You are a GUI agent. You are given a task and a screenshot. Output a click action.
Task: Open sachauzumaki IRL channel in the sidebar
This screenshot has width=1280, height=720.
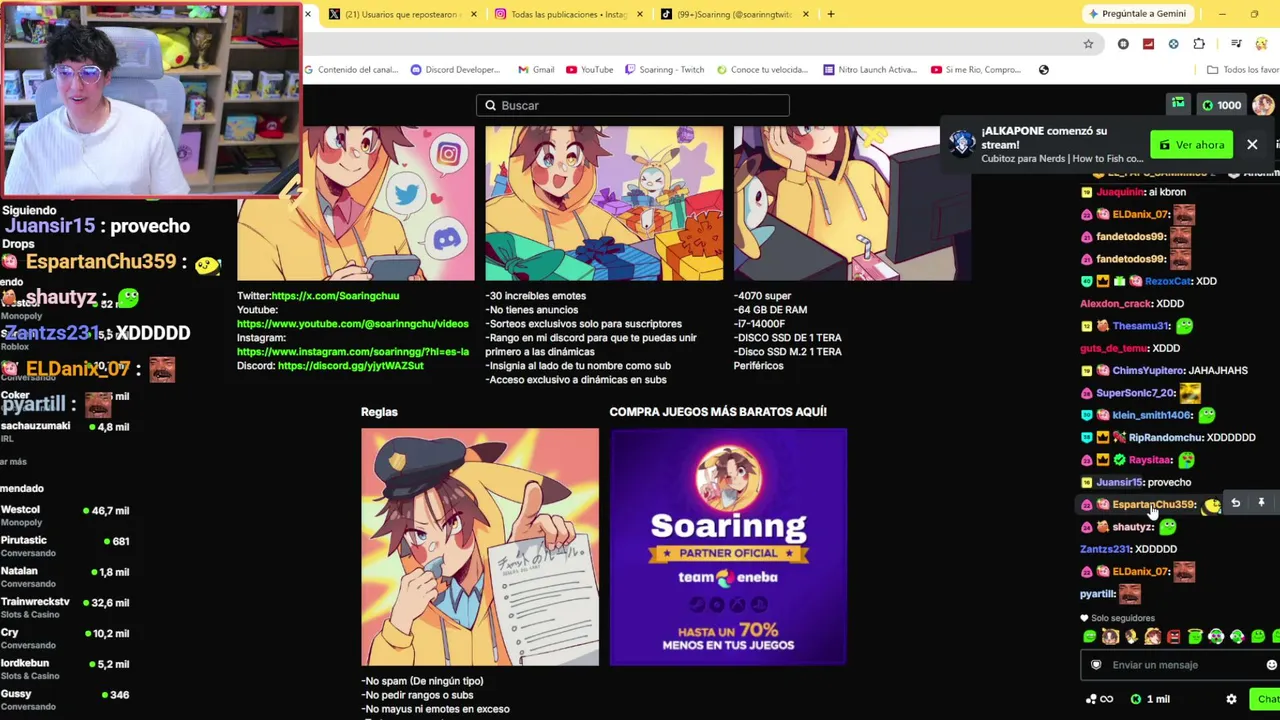click(x=65, y=432)
